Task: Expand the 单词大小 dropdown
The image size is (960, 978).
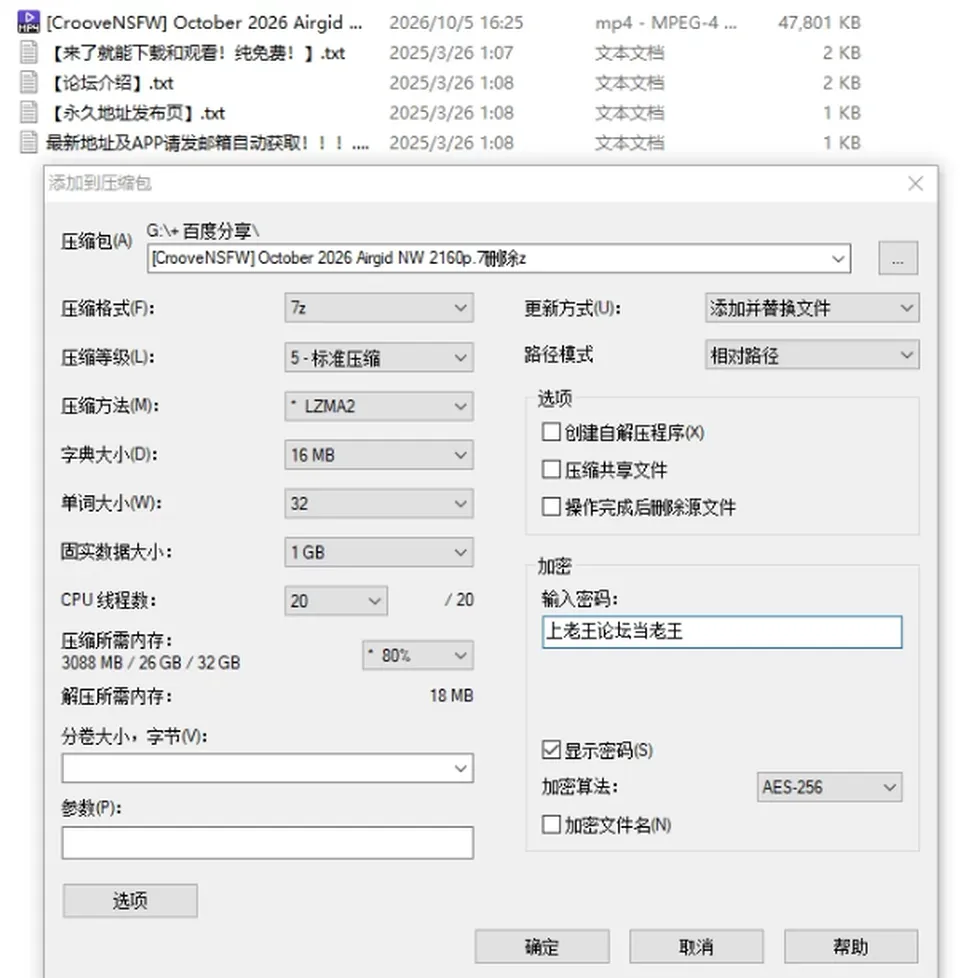Action: pyautogui.click(x=379, y=503)
